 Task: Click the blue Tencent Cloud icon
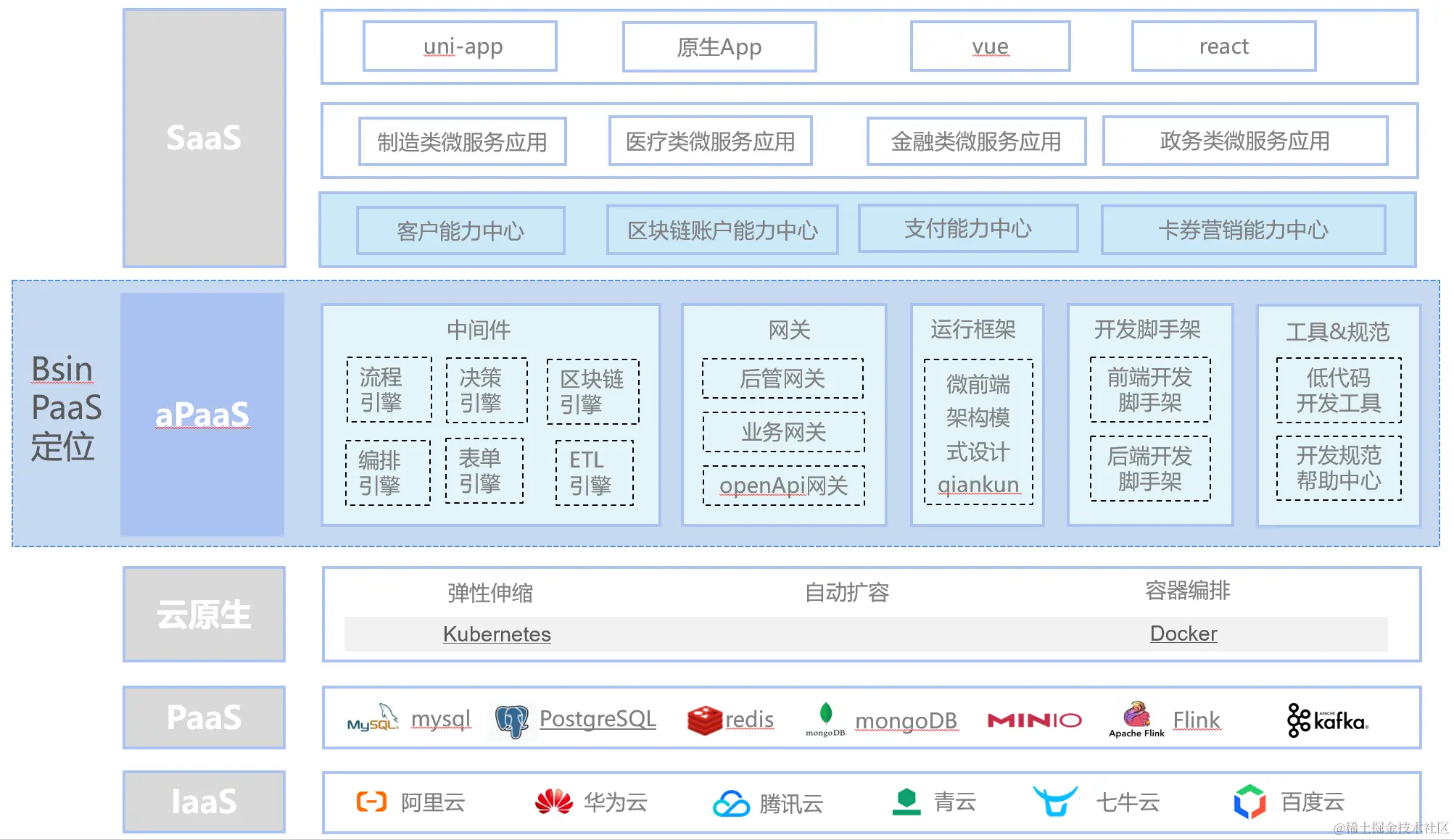730,803
